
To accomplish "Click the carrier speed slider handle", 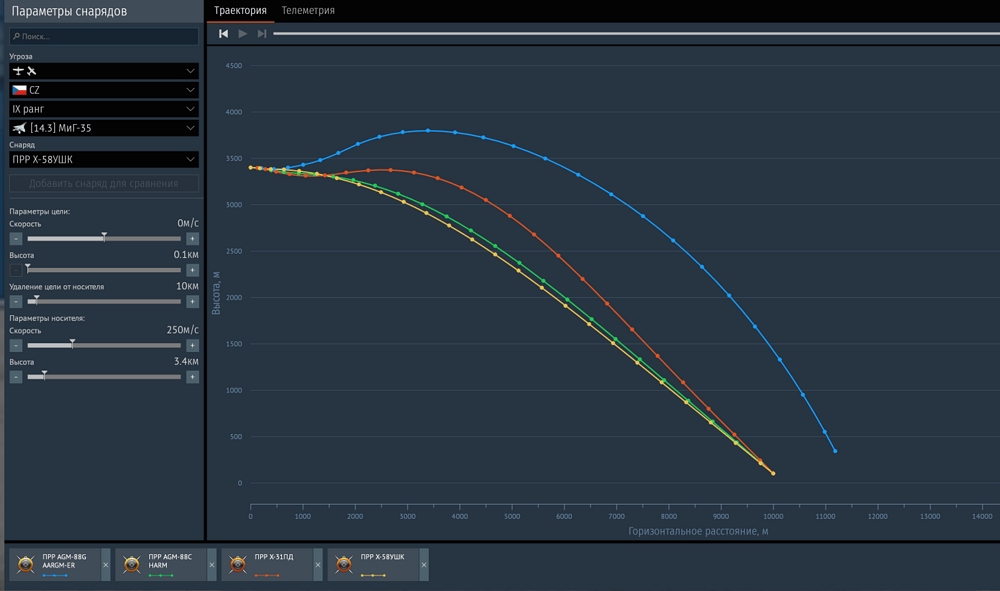I will coord(72,344).
